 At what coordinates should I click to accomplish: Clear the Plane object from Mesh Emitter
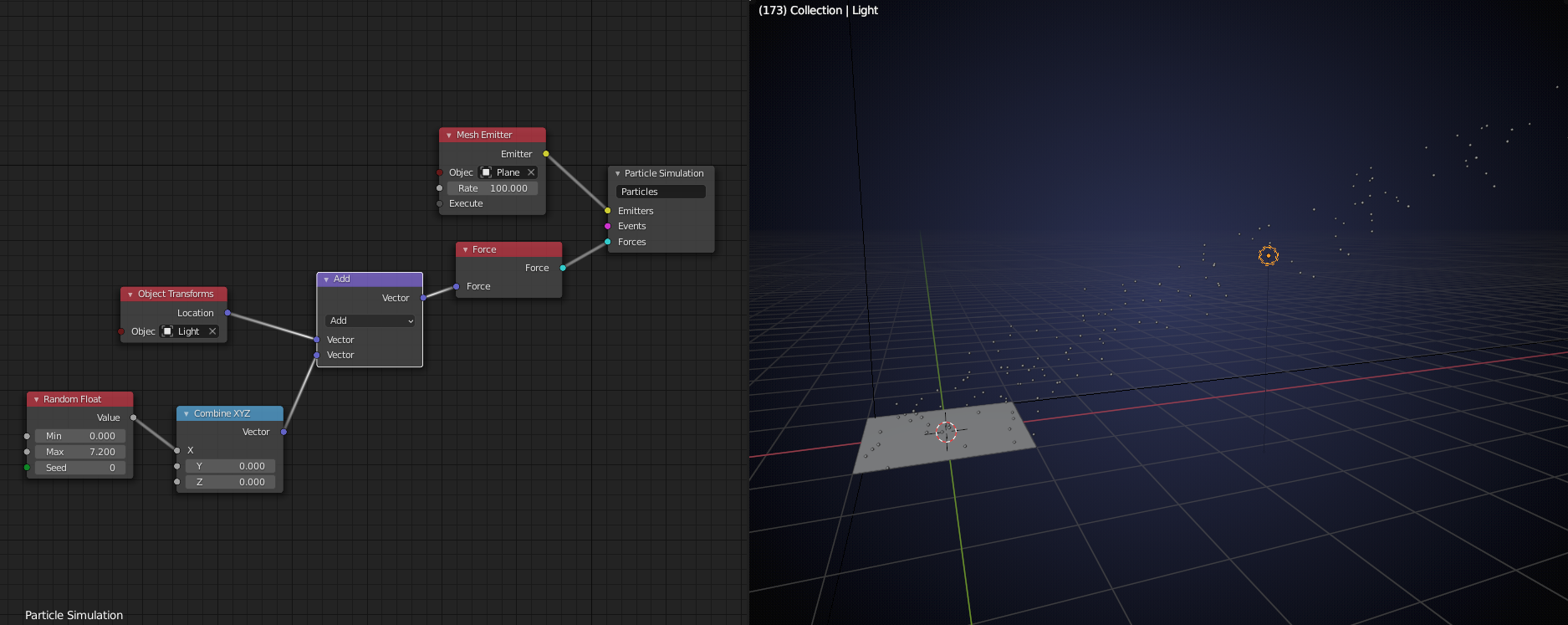tap(531, 172)
